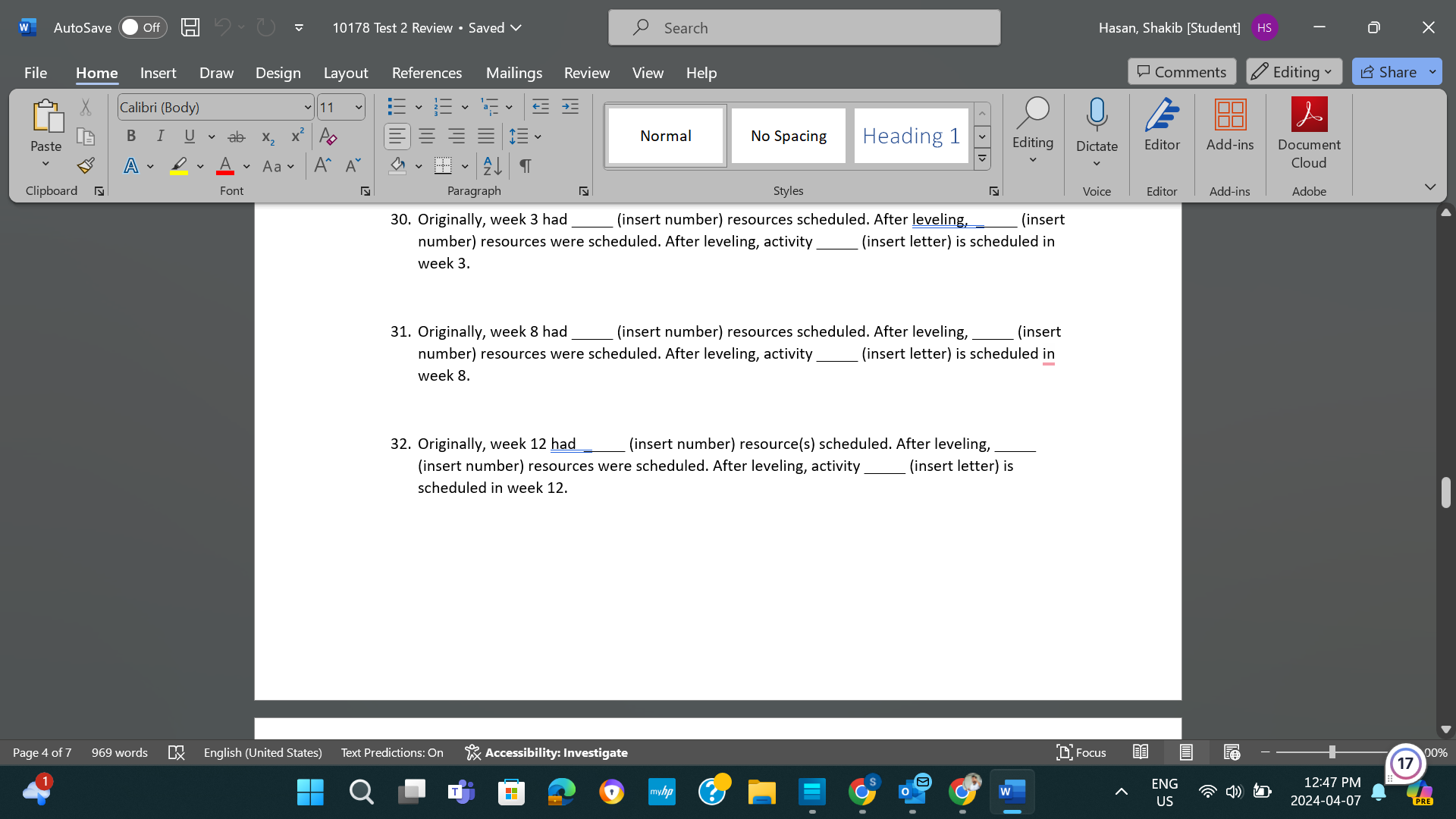Apply the Heading 1 style

[911, 135]
